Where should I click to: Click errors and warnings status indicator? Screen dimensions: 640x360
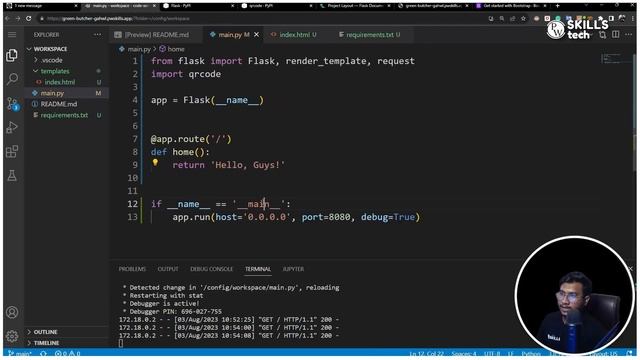coord(67,353)
